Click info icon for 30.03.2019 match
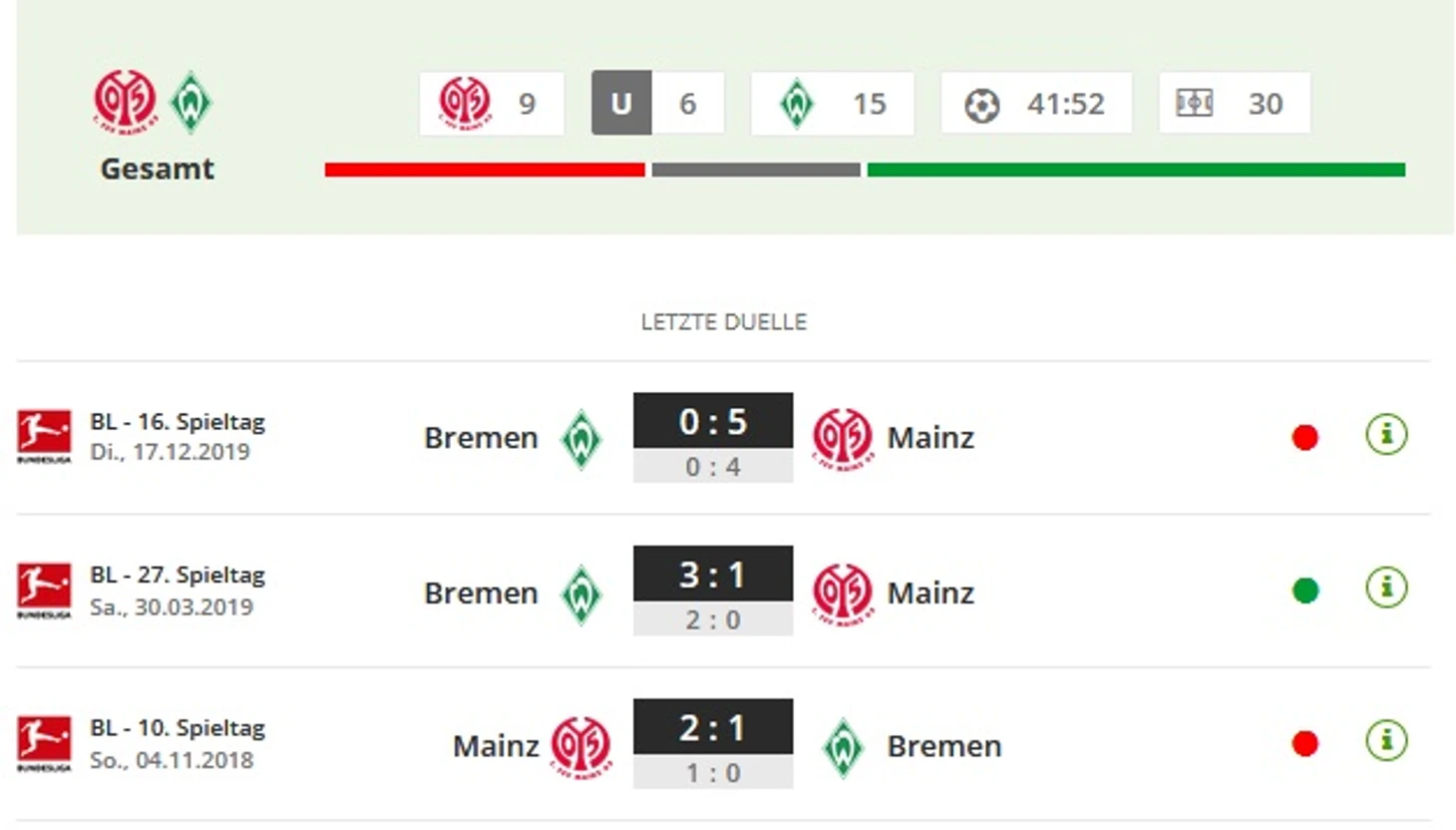The image size is (1456, 830). [1386, 589]
